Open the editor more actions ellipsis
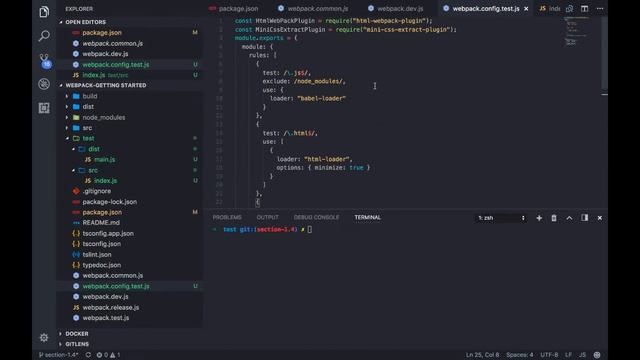Viewport: 640px width, 360px height. click(x=600, y=9)
